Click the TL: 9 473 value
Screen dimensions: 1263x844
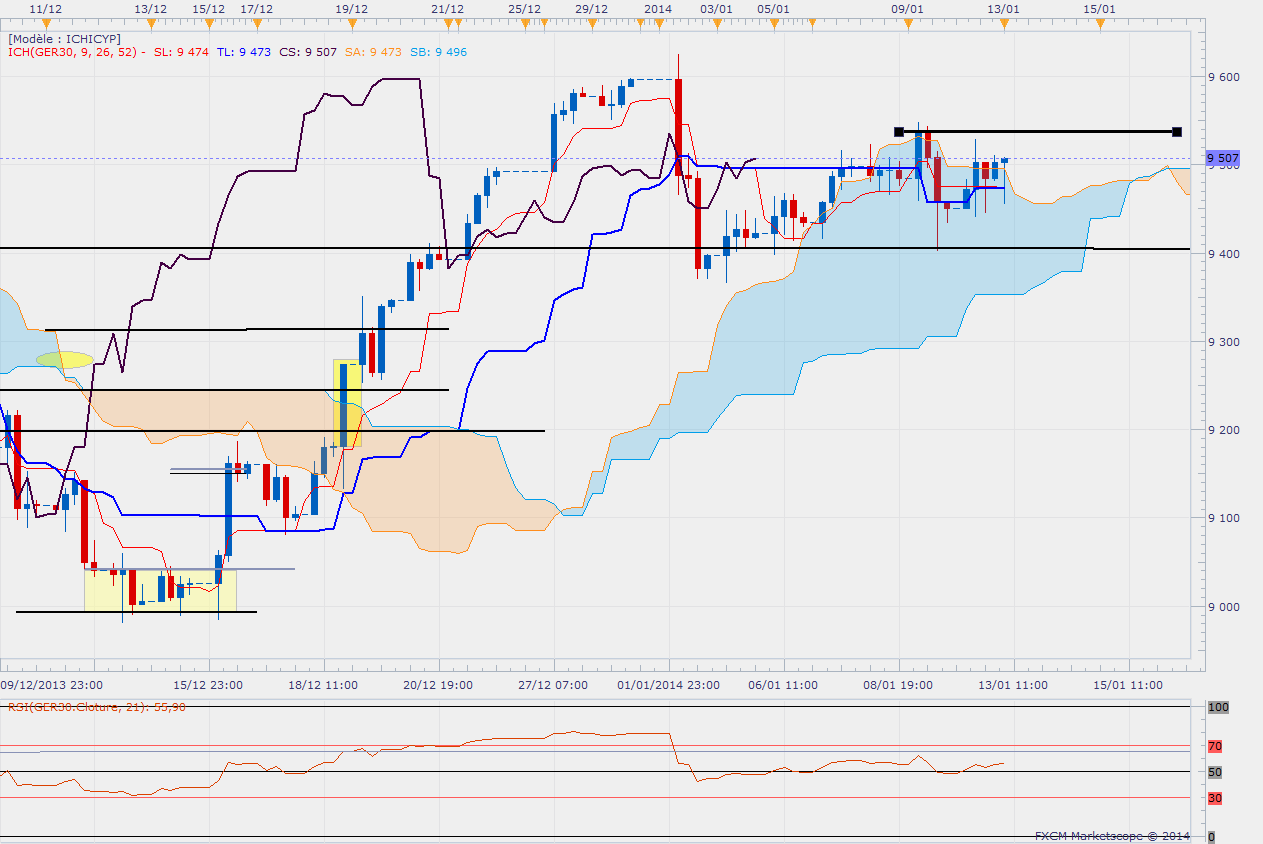click(x=244, y=52)
